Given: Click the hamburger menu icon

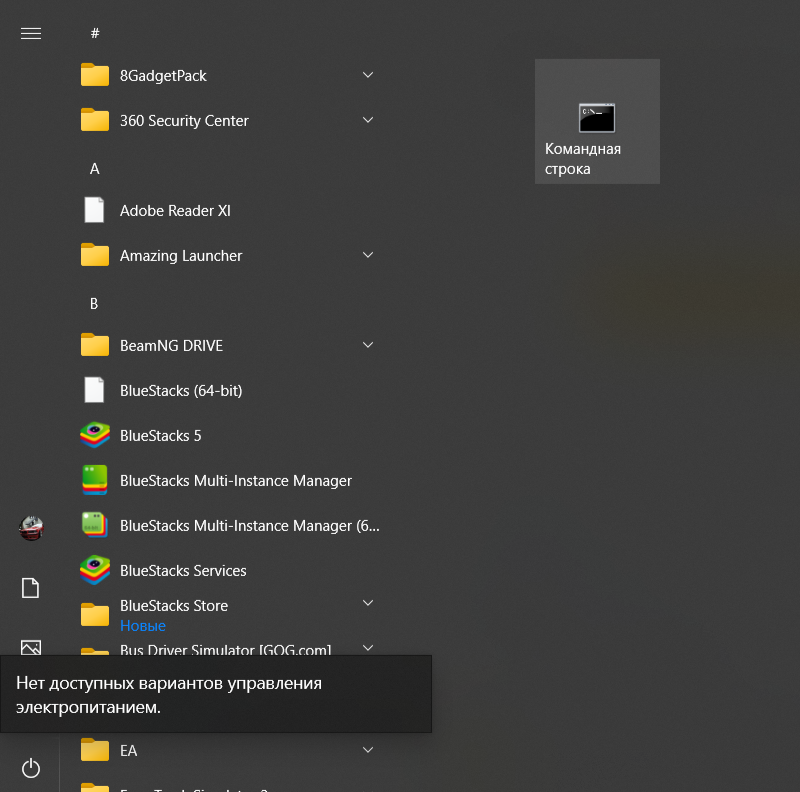Looking at the screenshot, I should point(30,33).
